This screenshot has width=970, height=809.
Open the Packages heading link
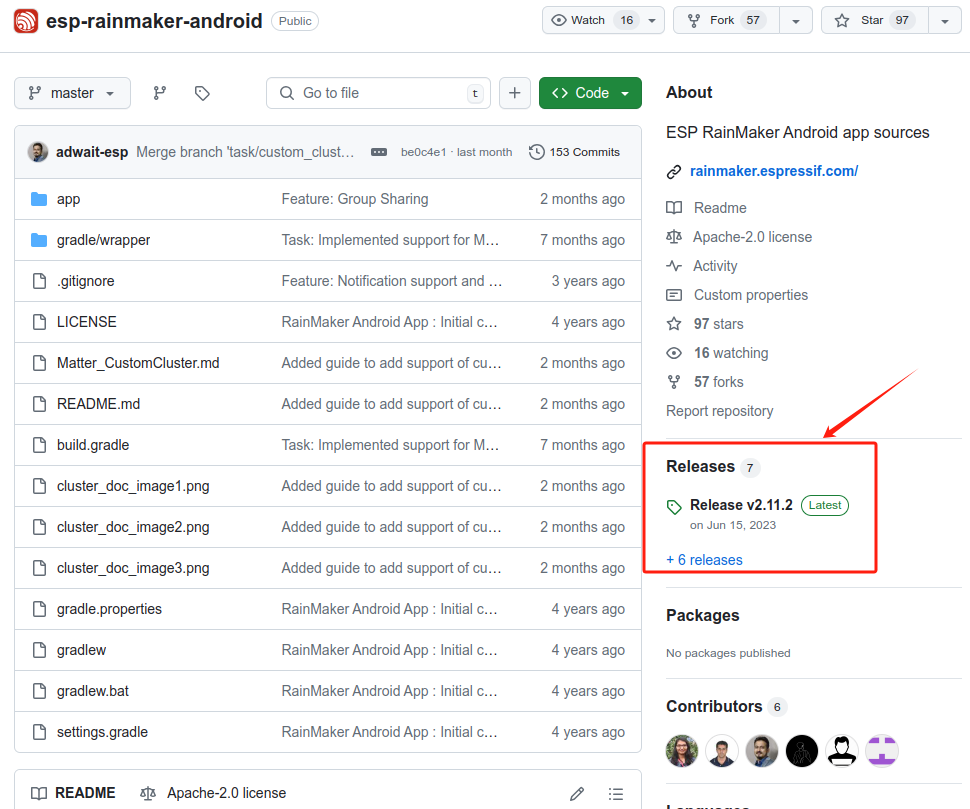click(702, 615)
